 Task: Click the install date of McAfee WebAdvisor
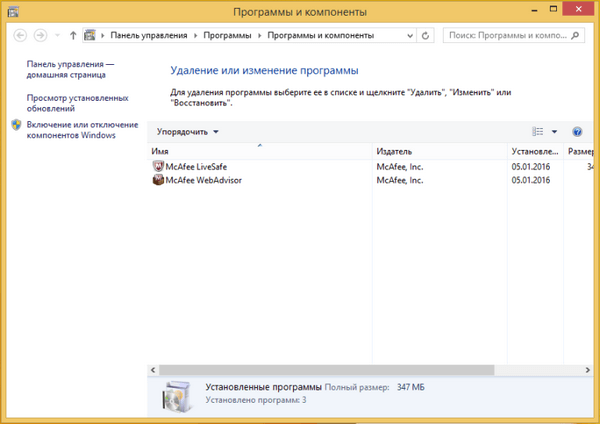(x=531, y=180)
